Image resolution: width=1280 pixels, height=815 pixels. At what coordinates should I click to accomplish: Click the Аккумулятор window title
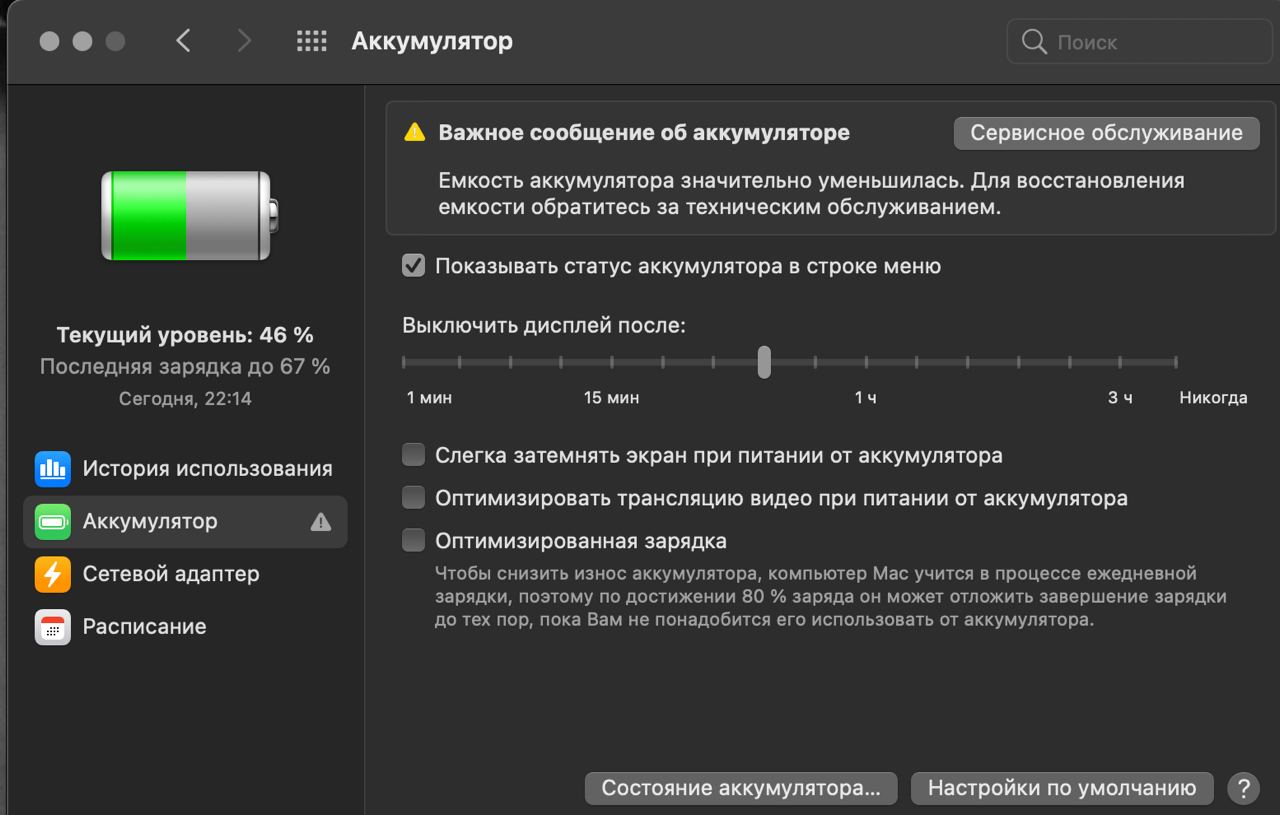tap(432, 41)
